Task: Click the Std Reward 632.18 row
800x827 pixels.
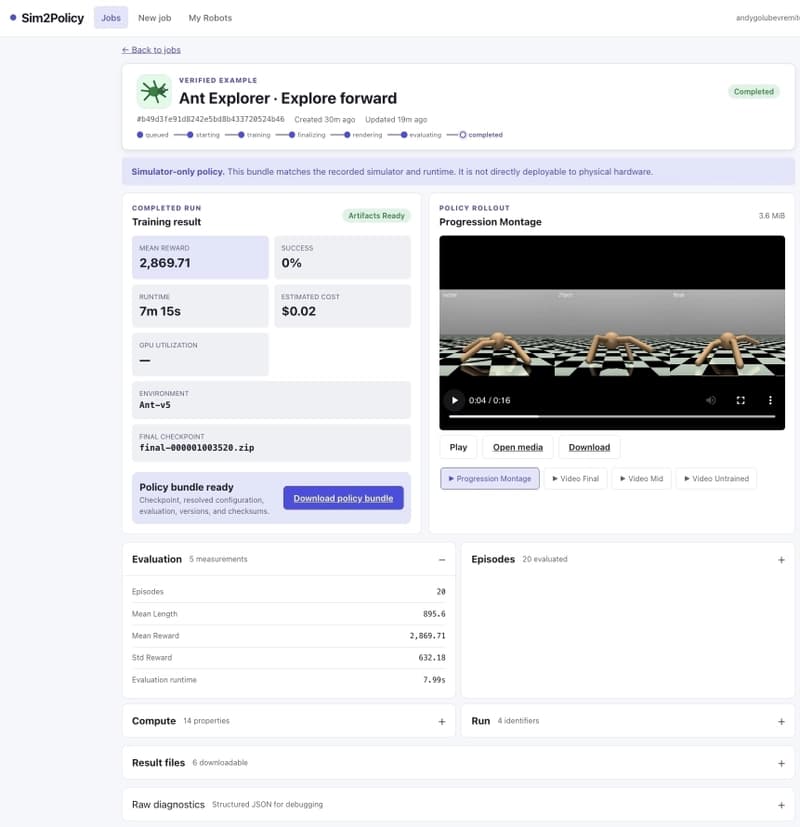Action: point(288,658)
